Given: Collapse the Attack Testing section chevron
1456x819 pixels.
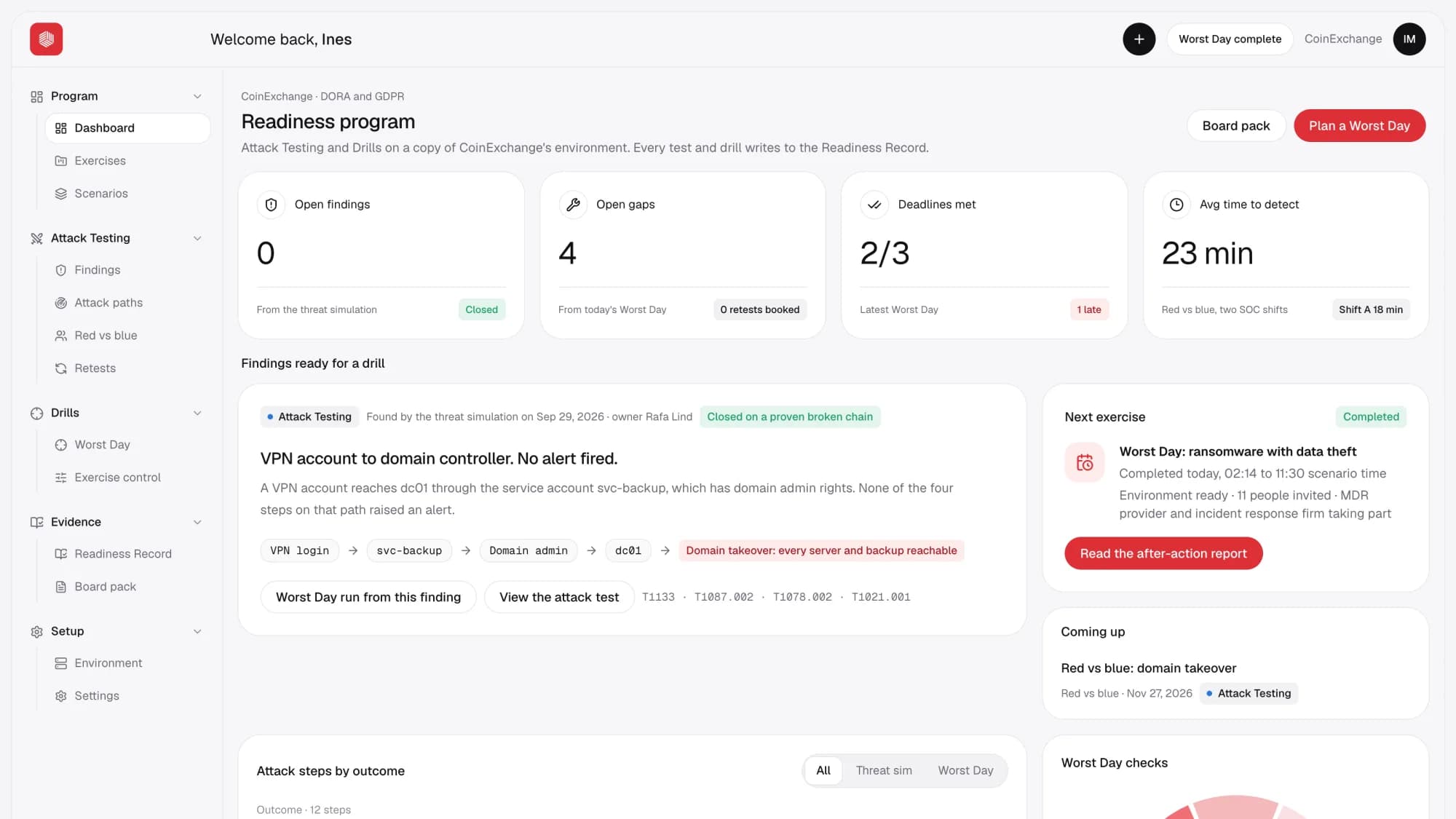Looking at the screenshot, I should [197, 238].
